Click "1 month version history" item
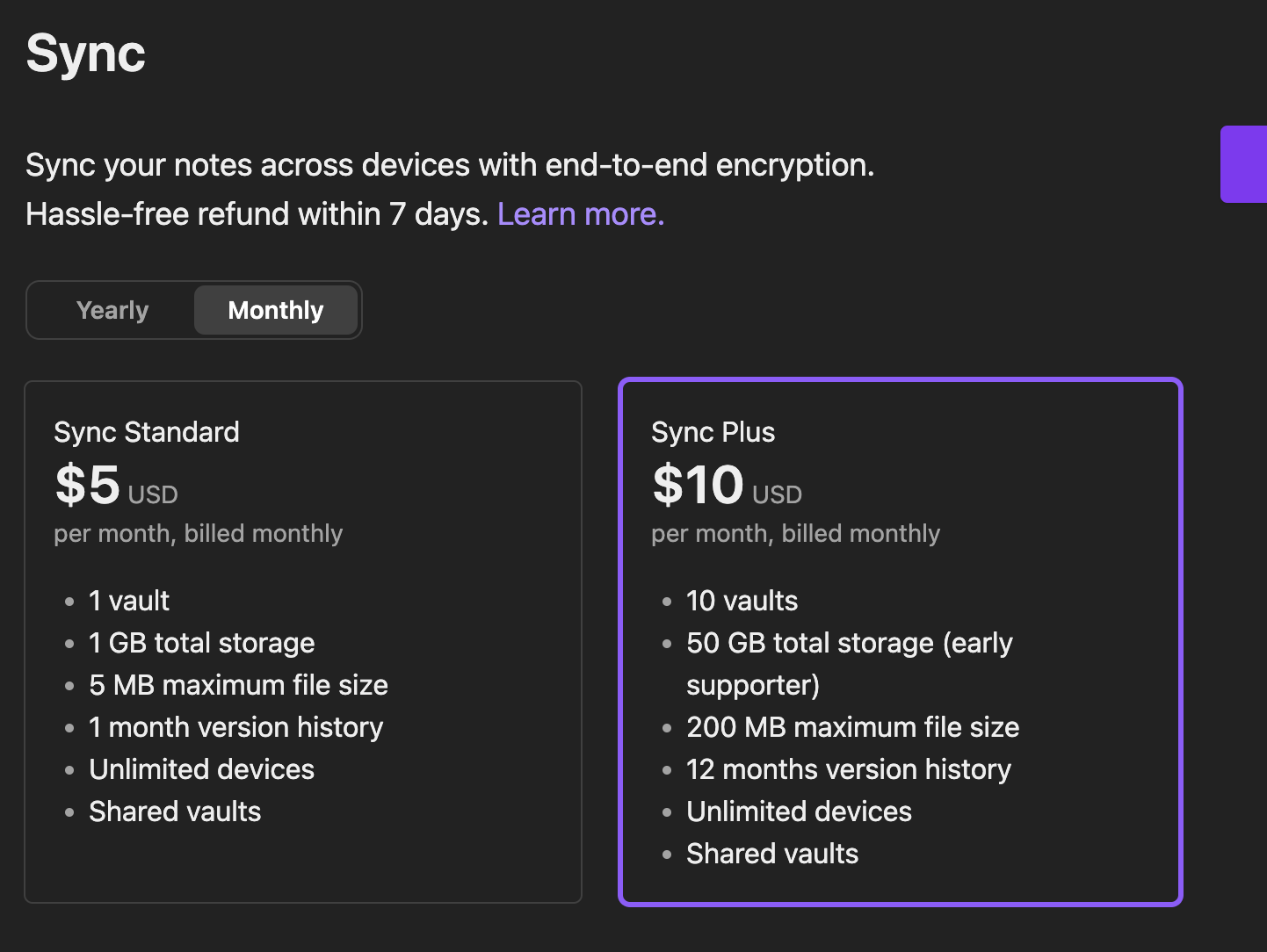Image resolution: width=1267 pixels, height=952 pixels. pyautogui.click(x=235, y=727)
